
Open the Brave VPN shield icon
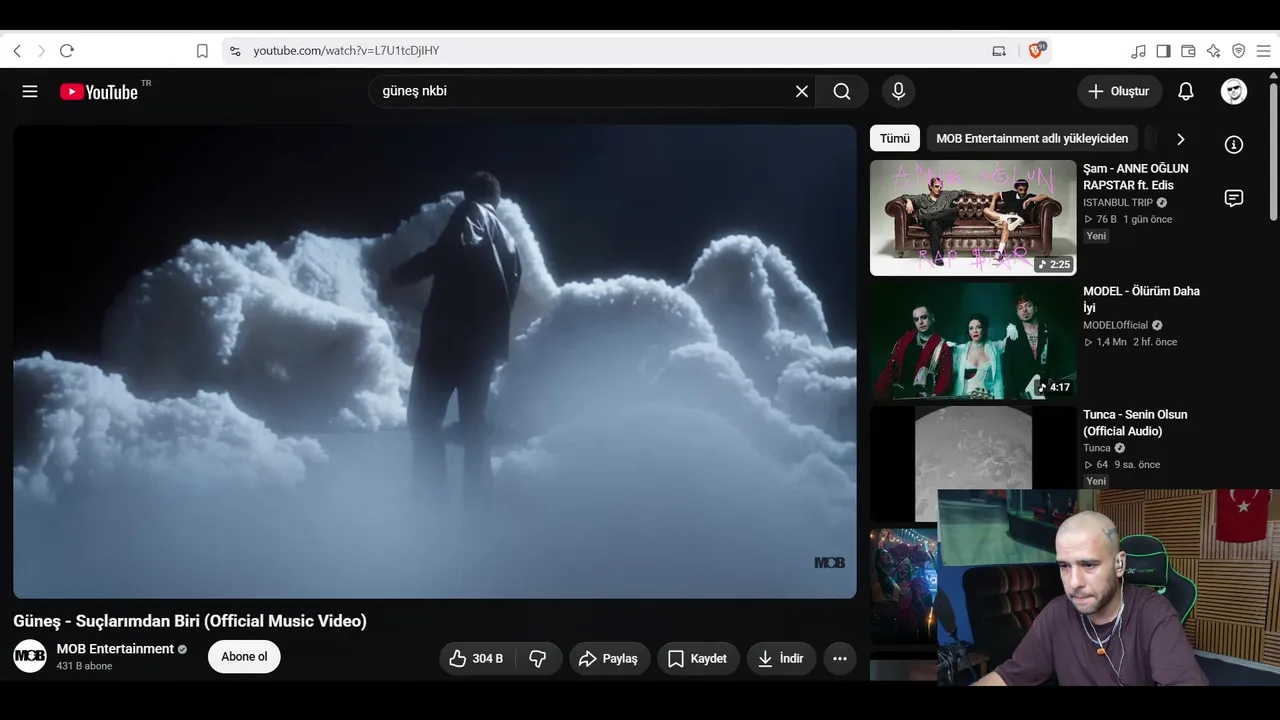click(x=1239, y=51)
